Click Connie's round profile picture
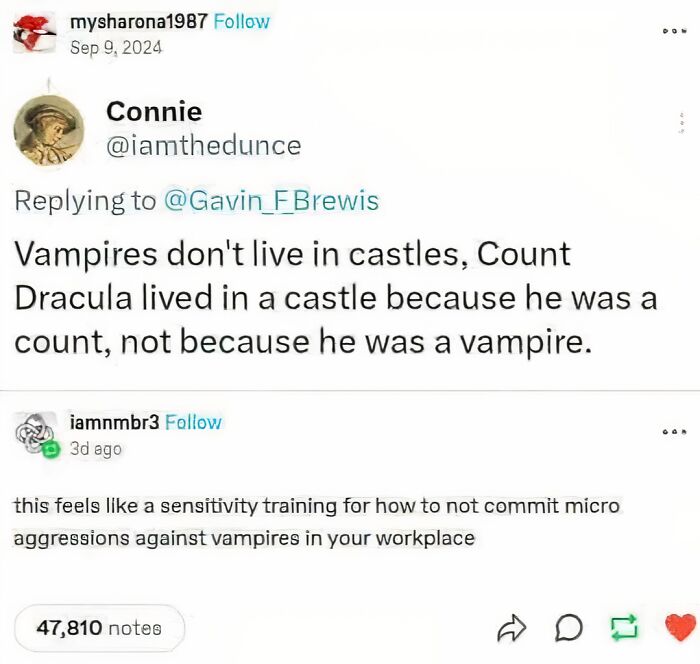700x664 pixels. (49, 130)
